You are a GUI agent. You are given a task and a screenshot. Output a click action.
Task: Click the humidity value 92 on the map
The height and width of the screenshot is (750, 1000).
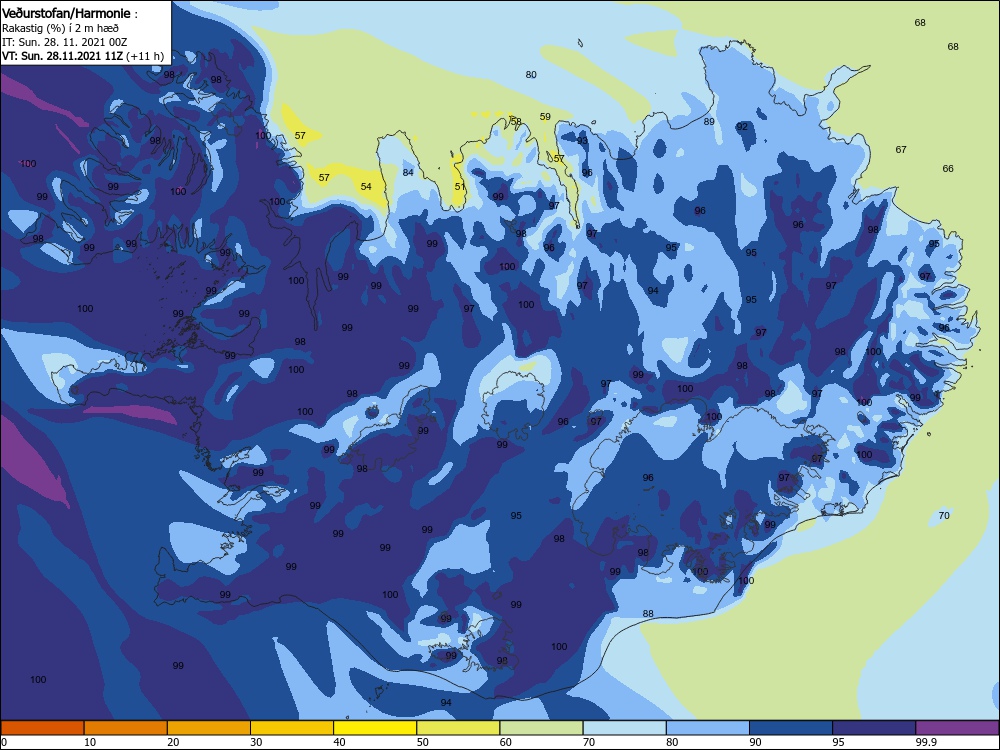[x=742, y=127]
